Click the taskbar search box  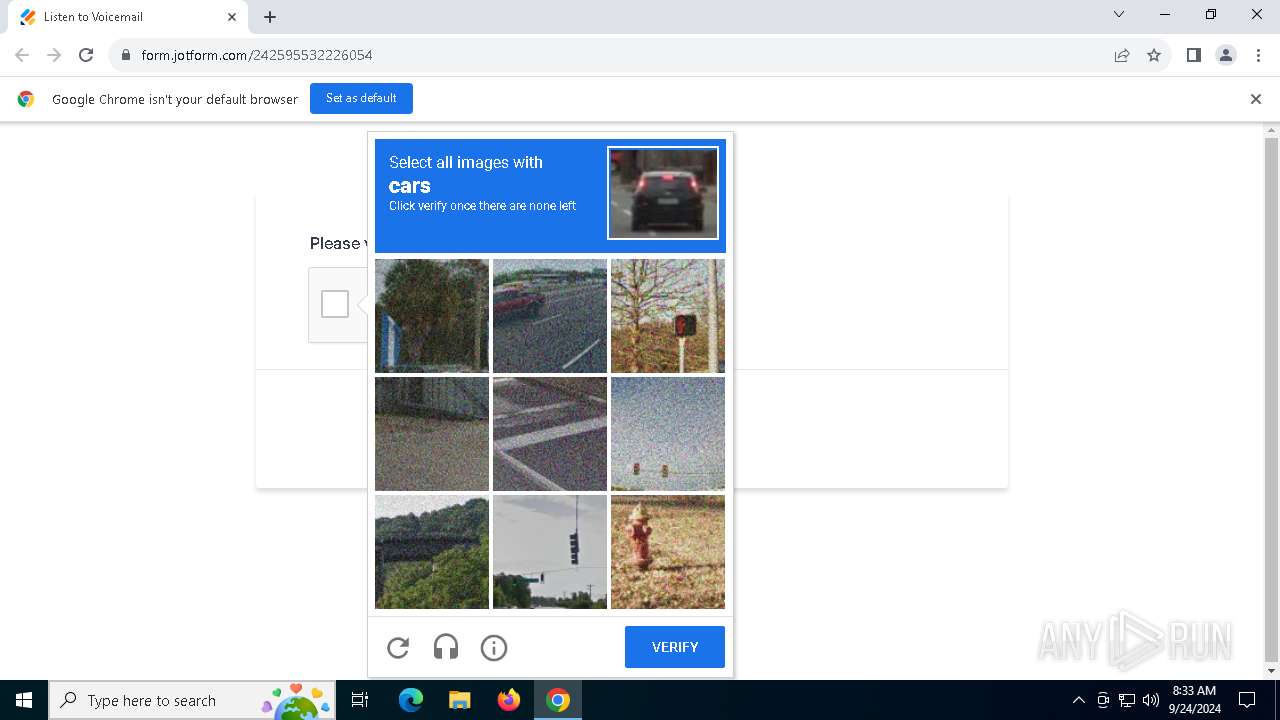(192, 700)
